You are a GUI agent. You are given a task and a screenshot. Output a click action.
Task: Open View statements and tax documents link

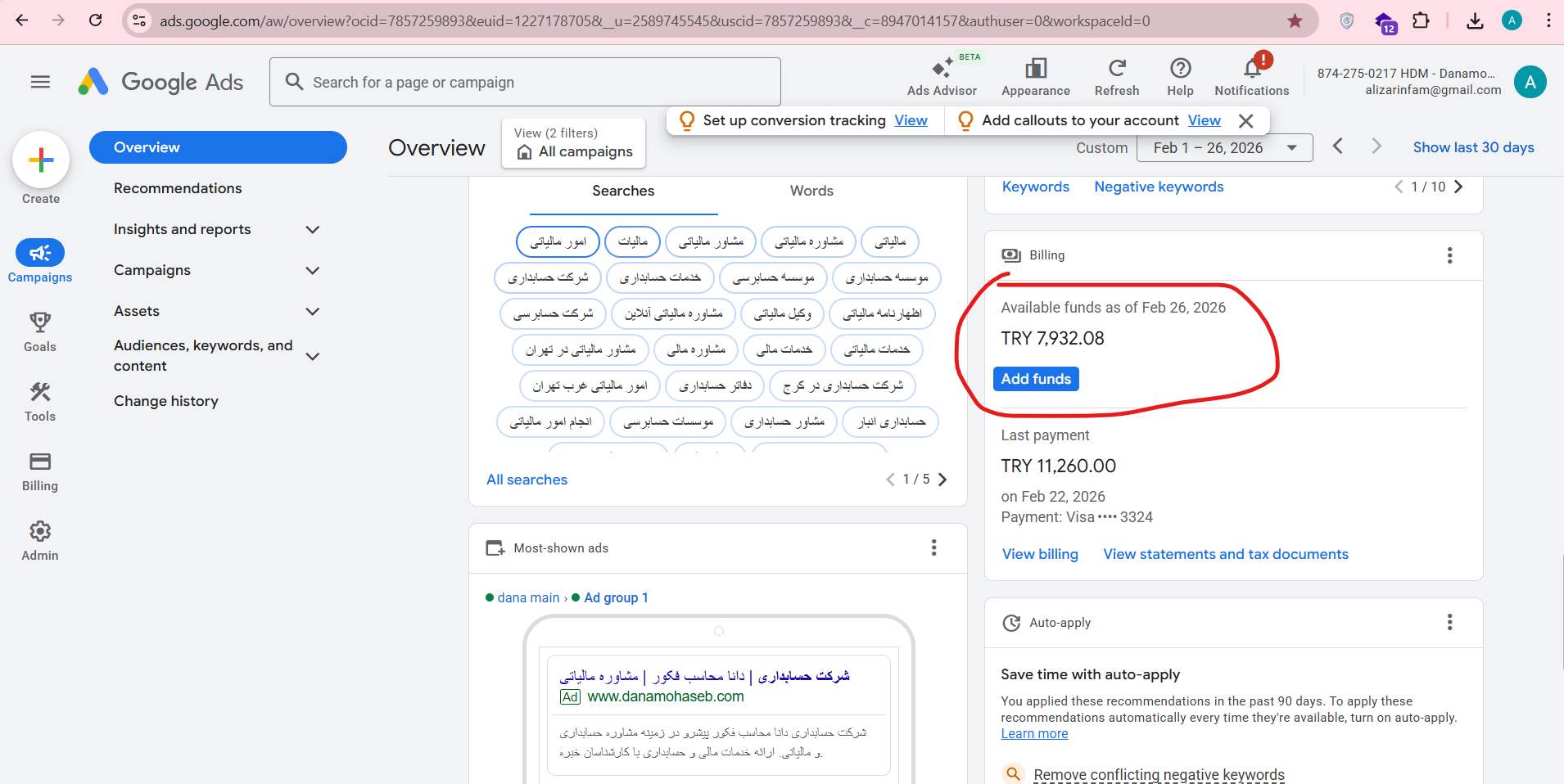coord(1225,554)
